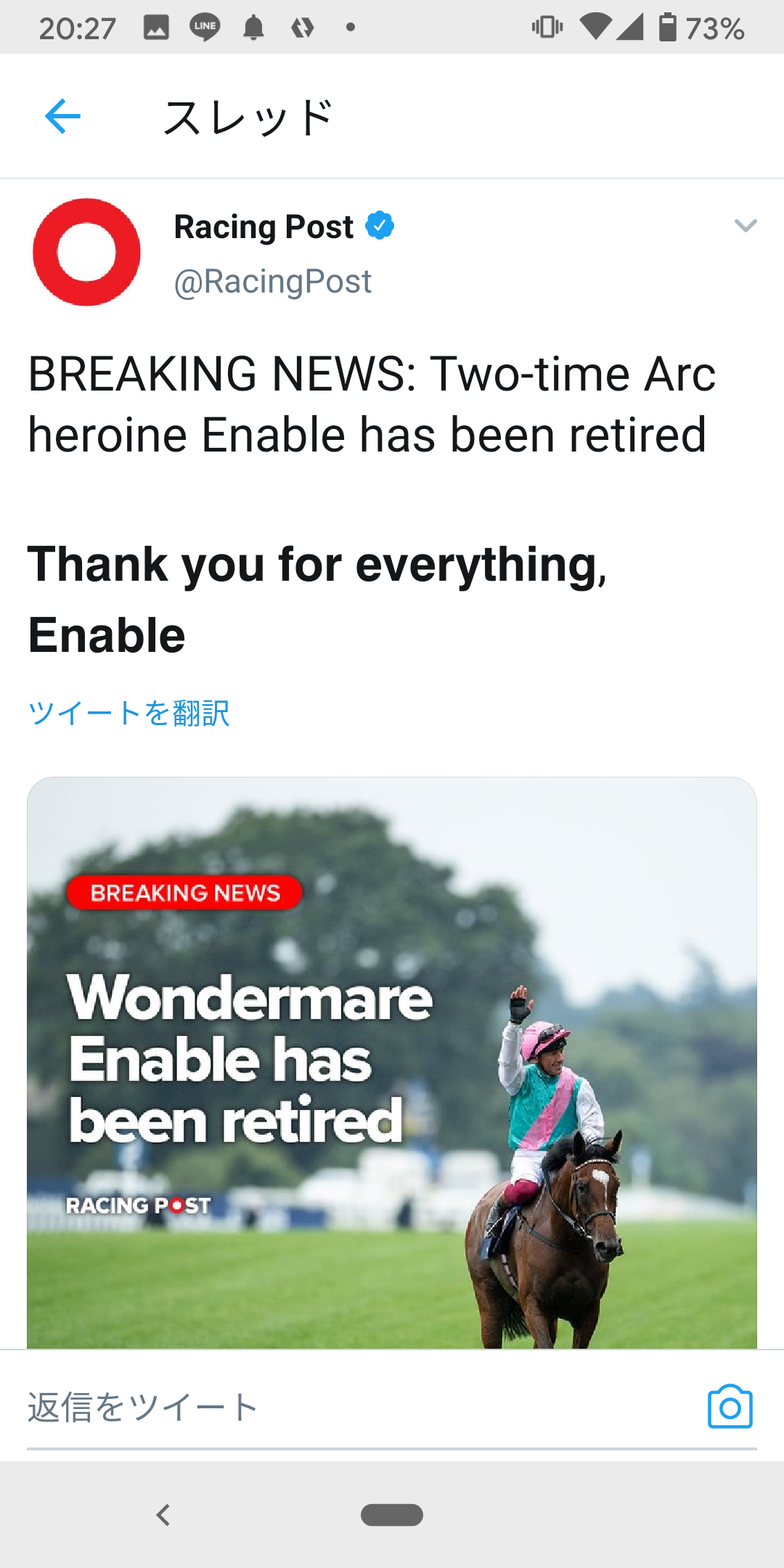Tap the BREAKING NEWS tweet text
This screenshot has height=1568, width=784.
372,404
